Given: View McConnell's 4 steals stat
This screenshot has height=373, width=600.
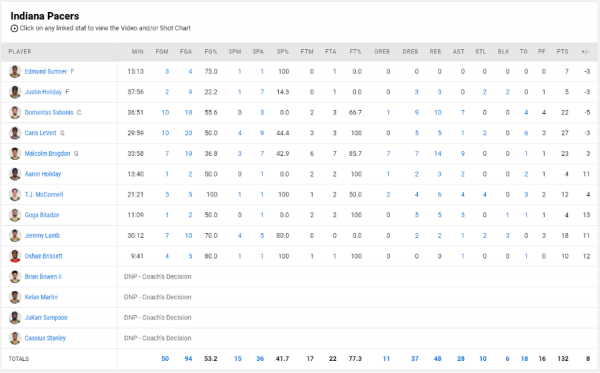Looking at the screenshot, I should point(484,194).
